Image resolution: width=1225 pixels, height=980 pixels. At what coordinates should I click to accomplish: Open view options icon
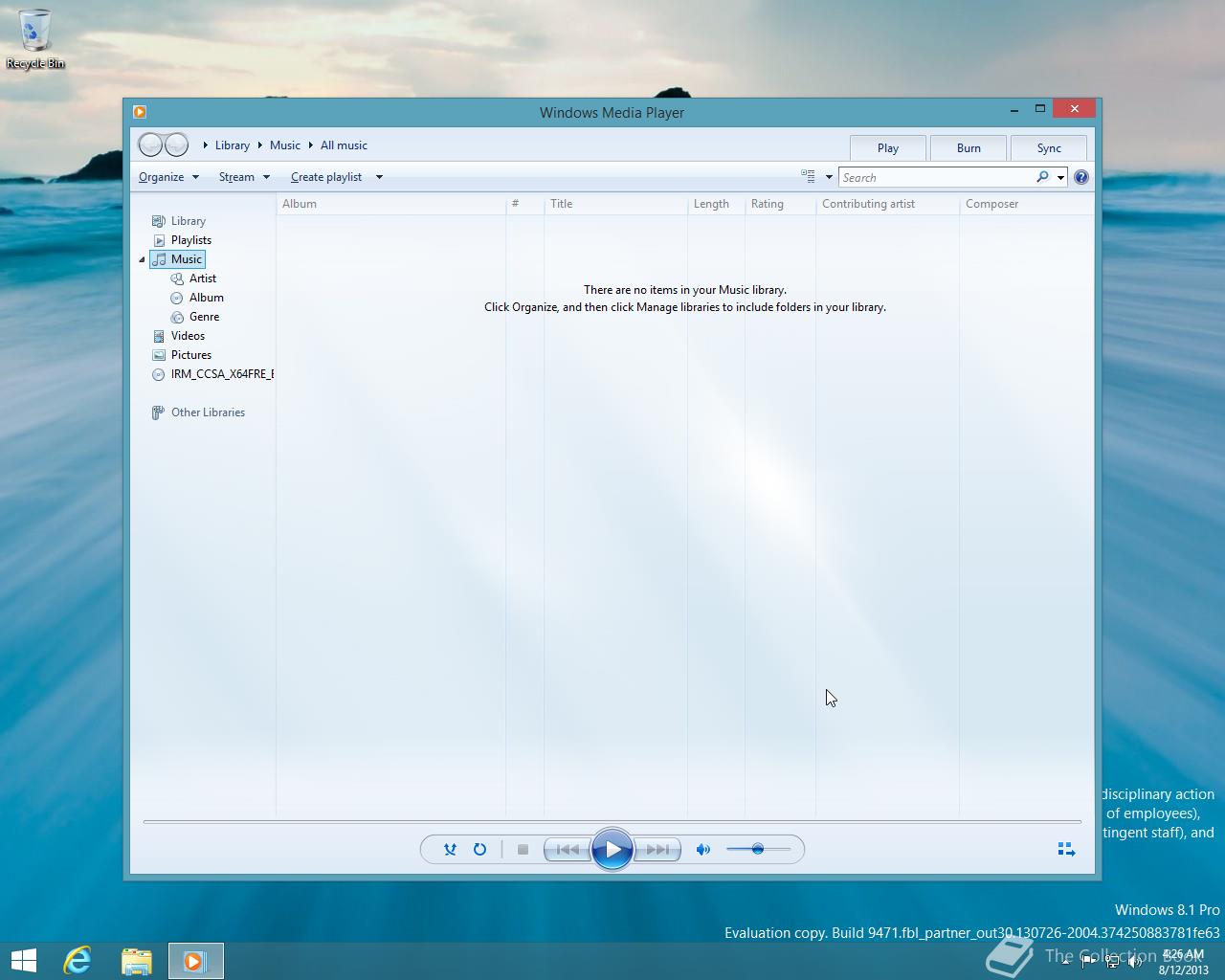[x=808, y=176]
